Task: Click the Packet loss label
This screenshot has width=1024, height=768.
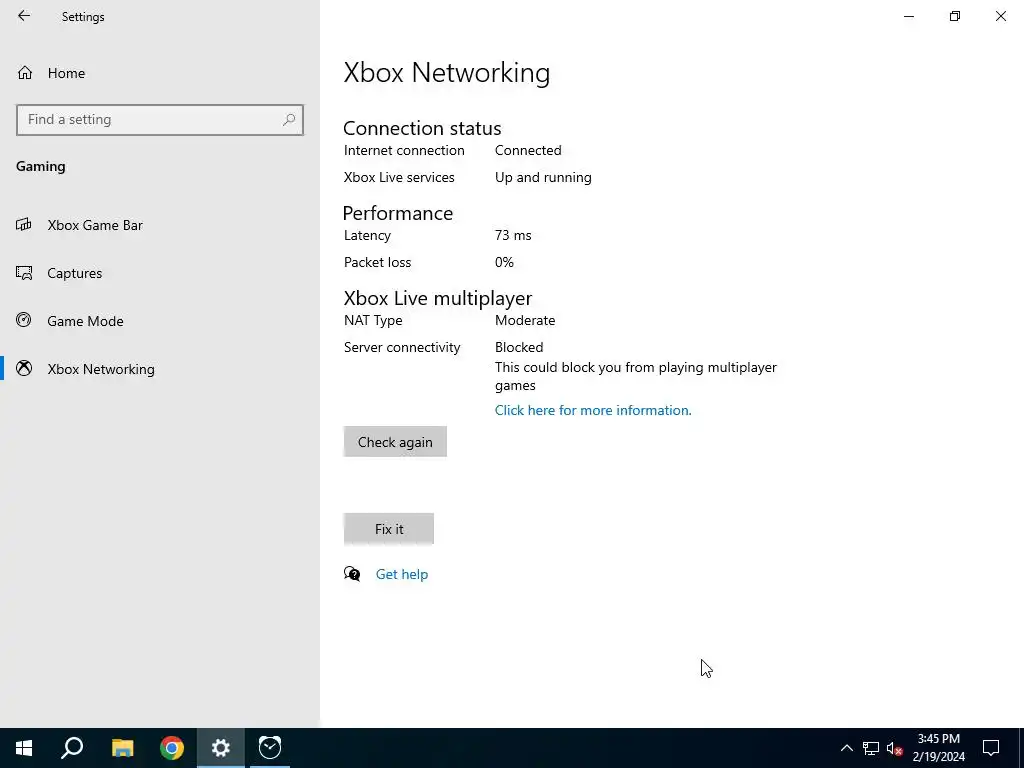Action: tap(377, 263)
